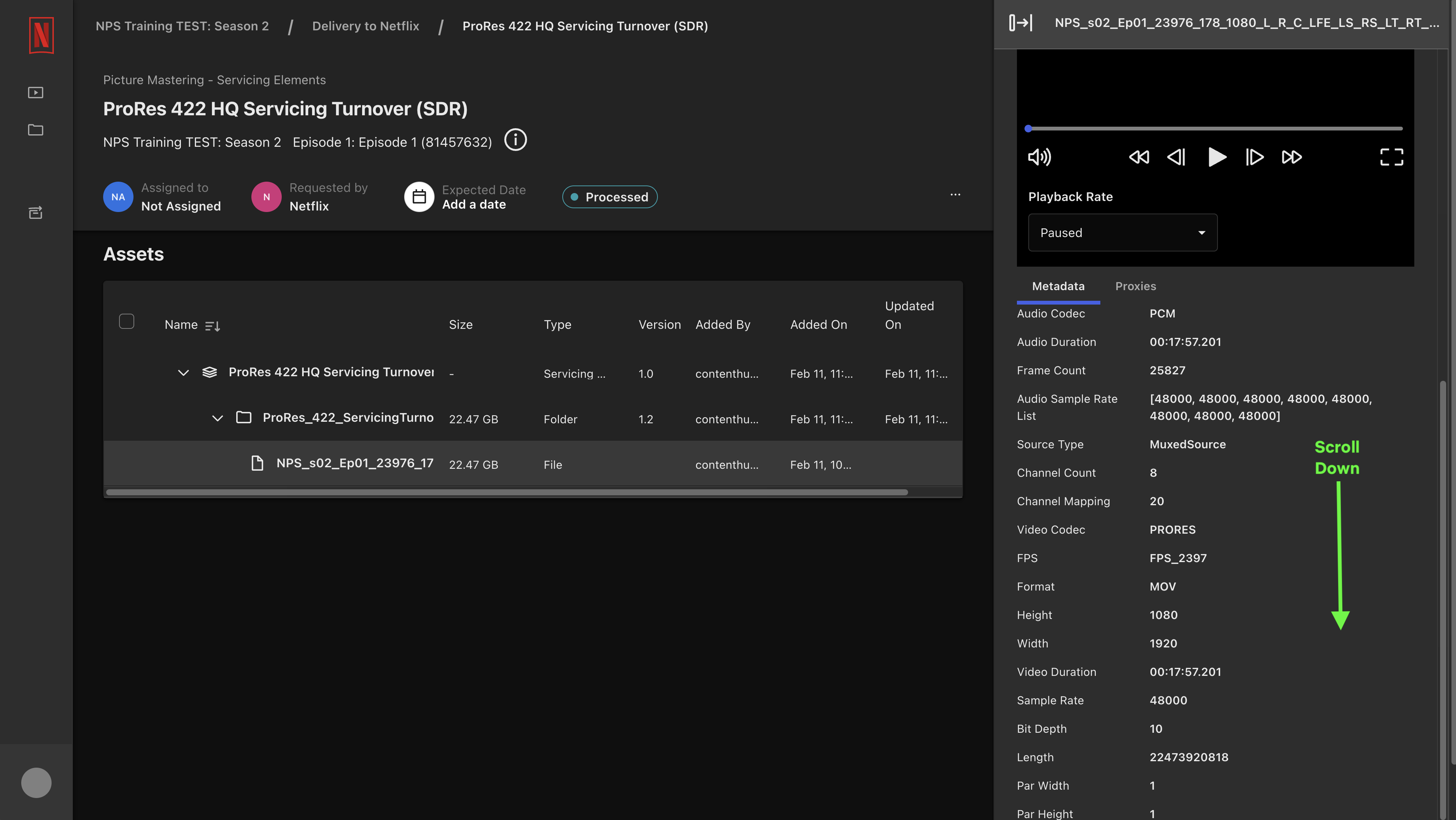Click the ProRes_422_ServicingTurno folder icon

coord(243,417)
